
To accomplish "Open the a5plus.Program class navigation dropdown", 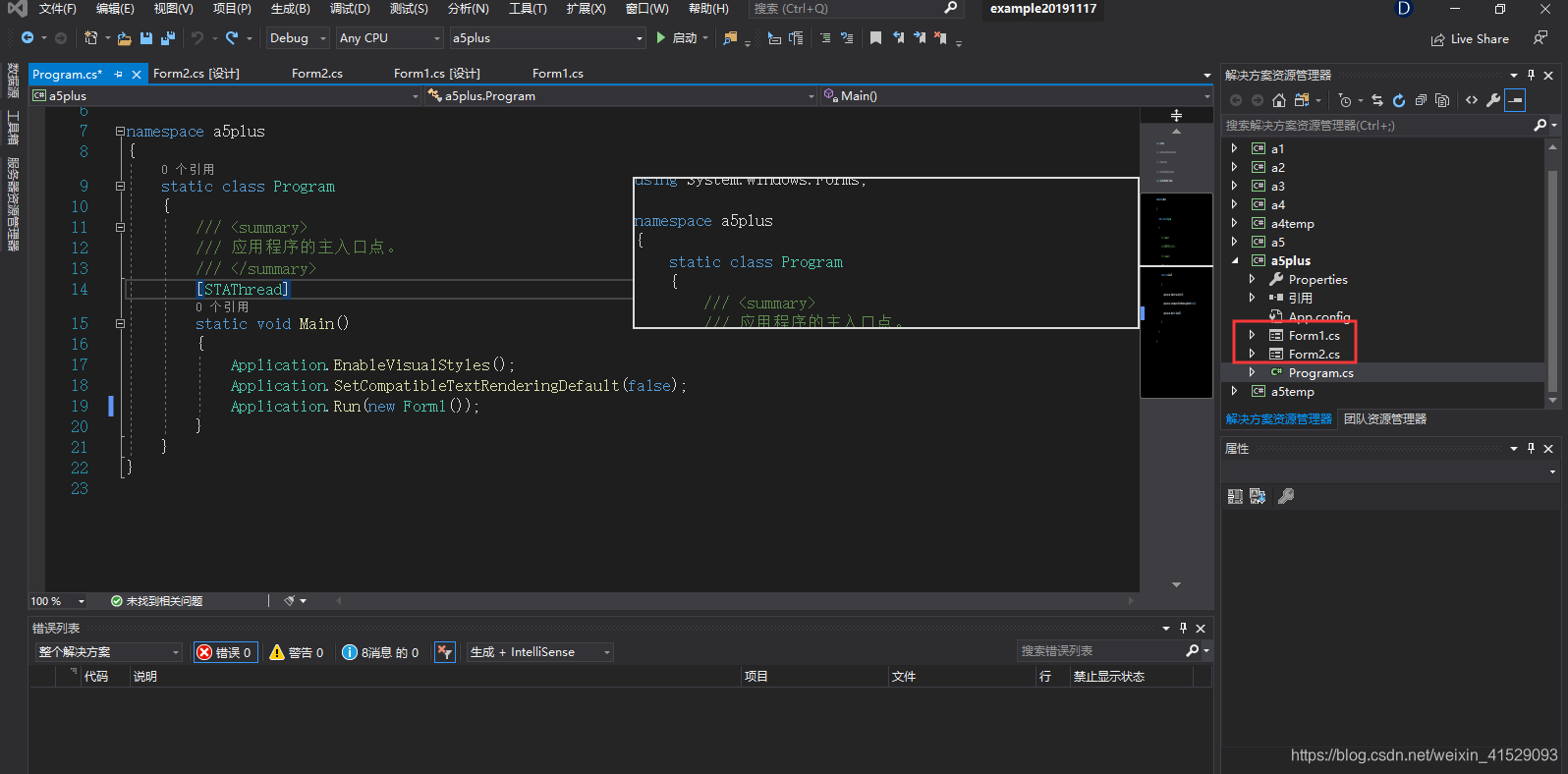I will [621, 96].
